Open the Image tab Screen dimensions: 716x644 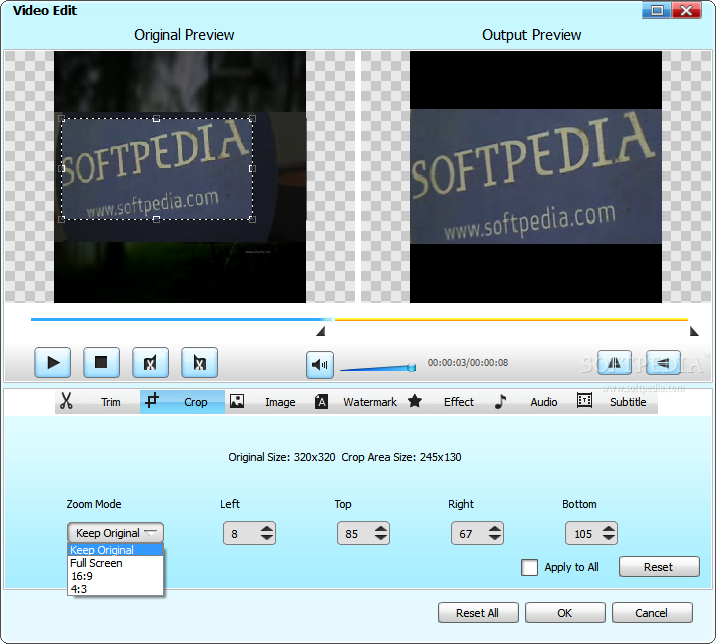[267, 402]
